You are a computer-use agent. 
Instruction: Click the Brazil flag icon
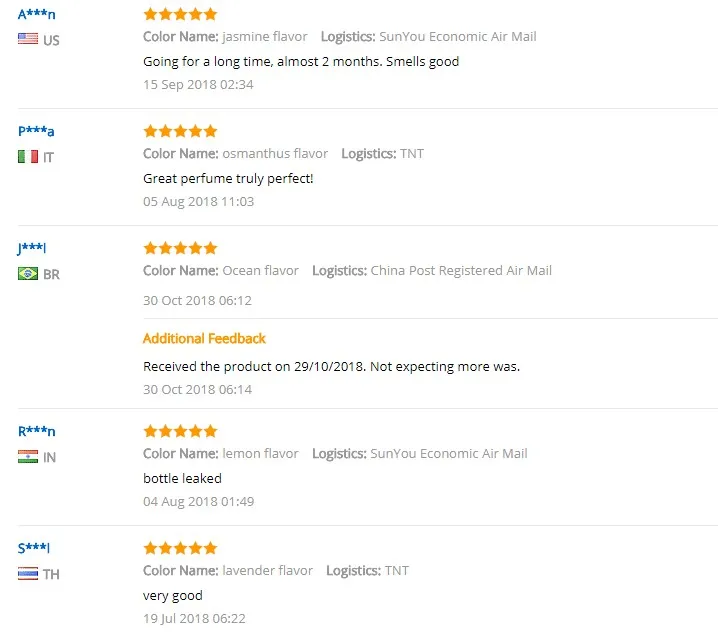(28, 273)
